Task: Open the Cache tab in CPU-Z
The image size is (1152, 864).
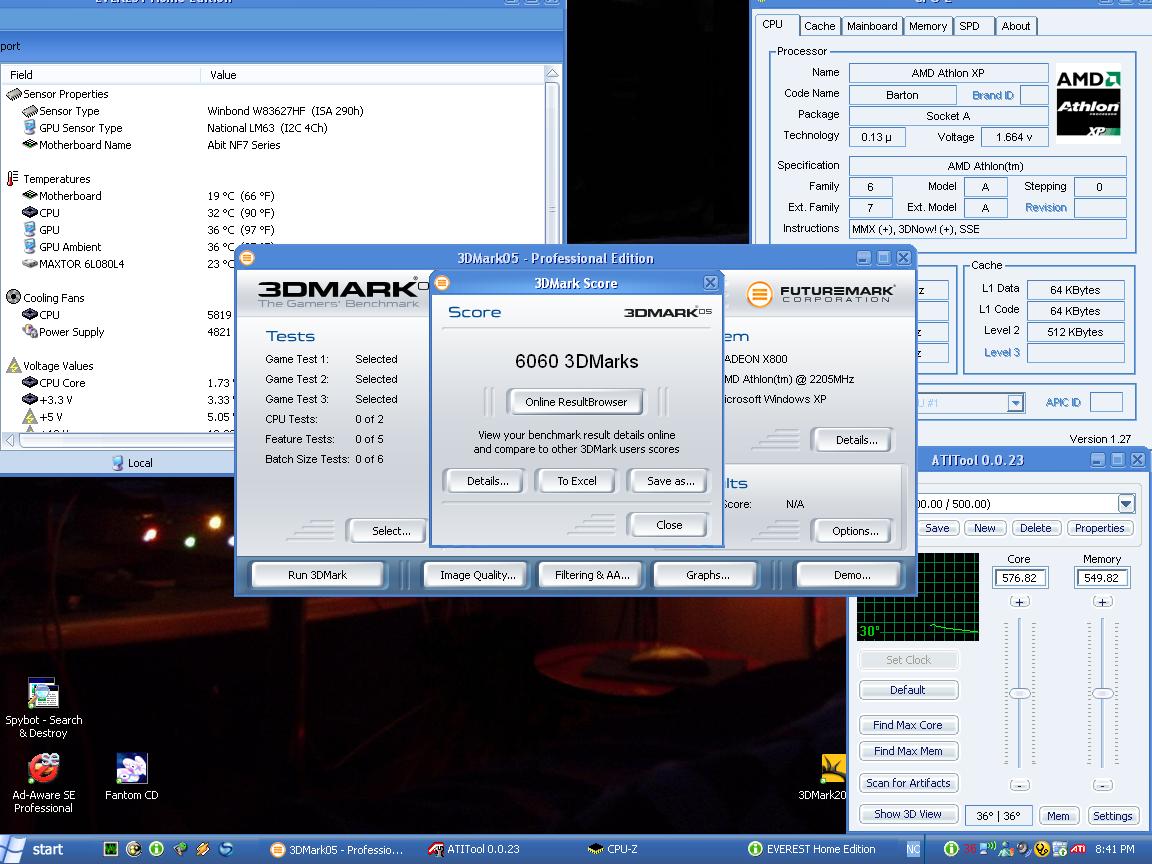Action: (819, 26)
